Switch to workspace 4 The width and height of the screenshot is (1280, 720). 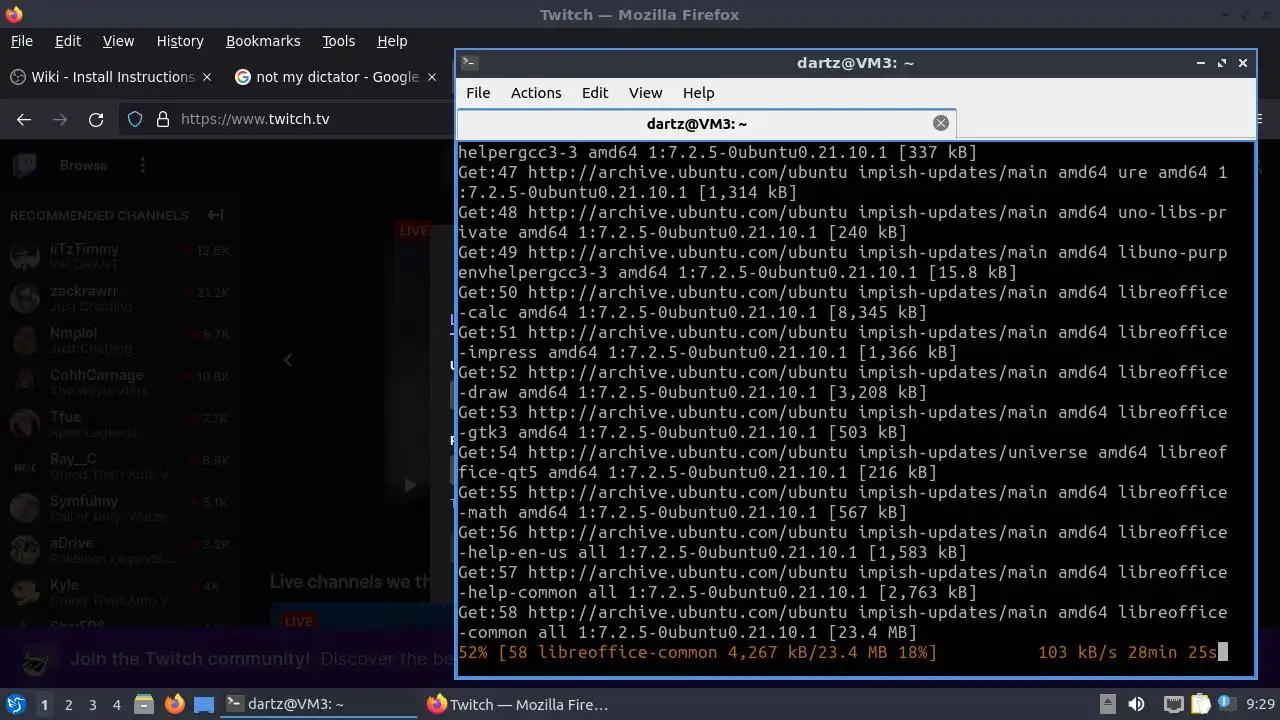[x=116, y=704]
